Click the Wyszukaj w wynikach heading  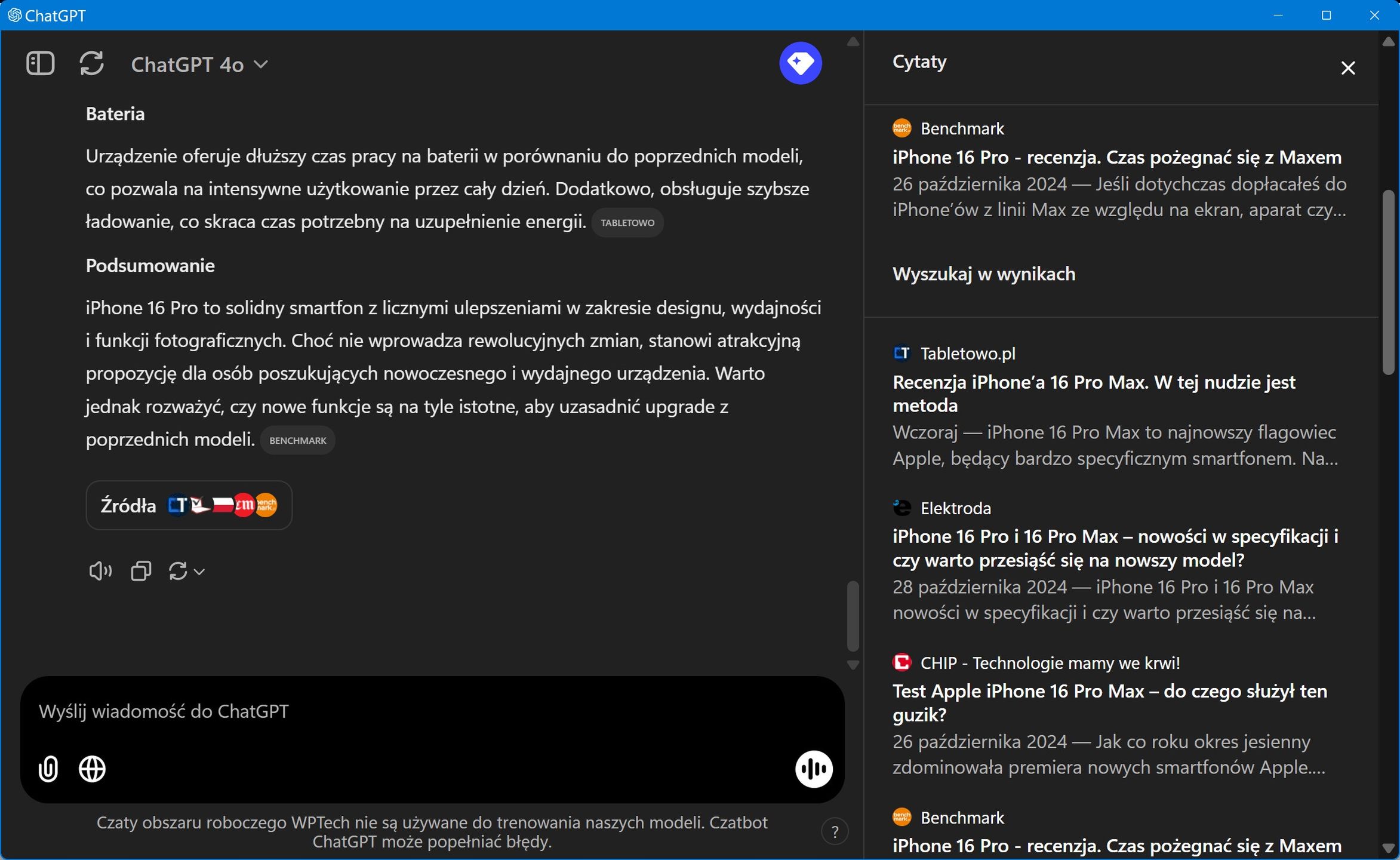[984, 274]
